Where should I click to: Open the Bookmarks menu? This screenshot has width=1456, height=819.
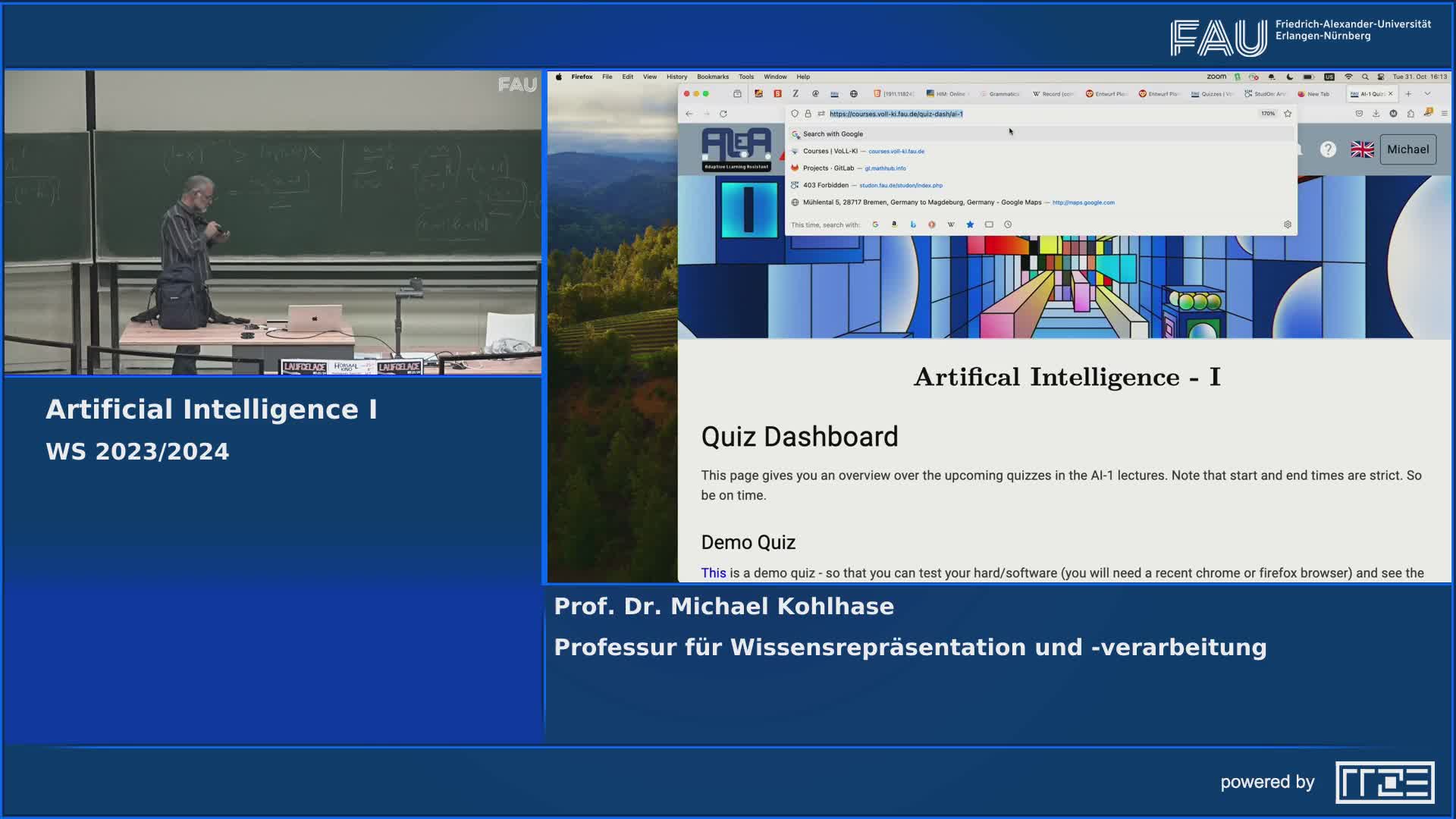click(711, 77)
